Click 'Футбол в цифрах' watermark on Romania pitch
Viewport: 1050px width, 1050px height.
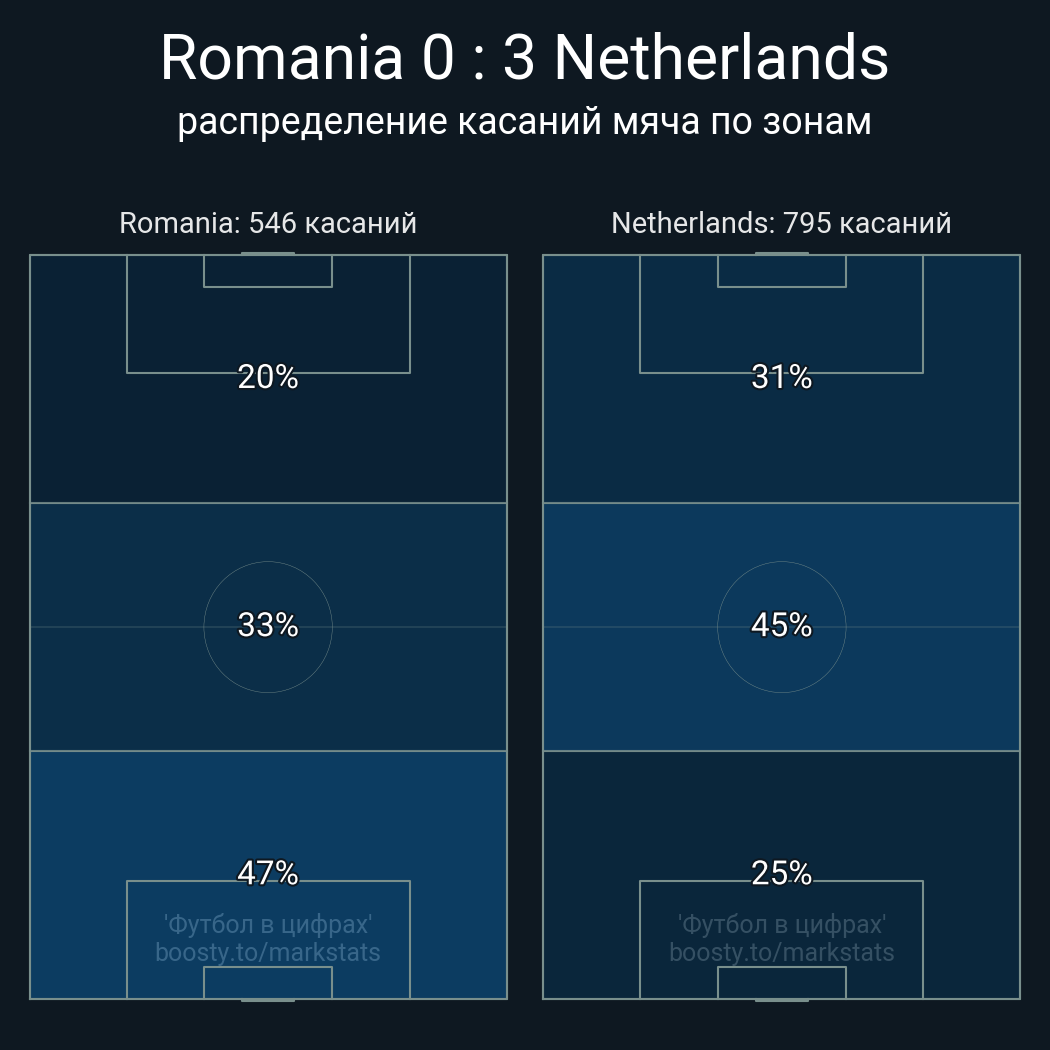[268, 923]
